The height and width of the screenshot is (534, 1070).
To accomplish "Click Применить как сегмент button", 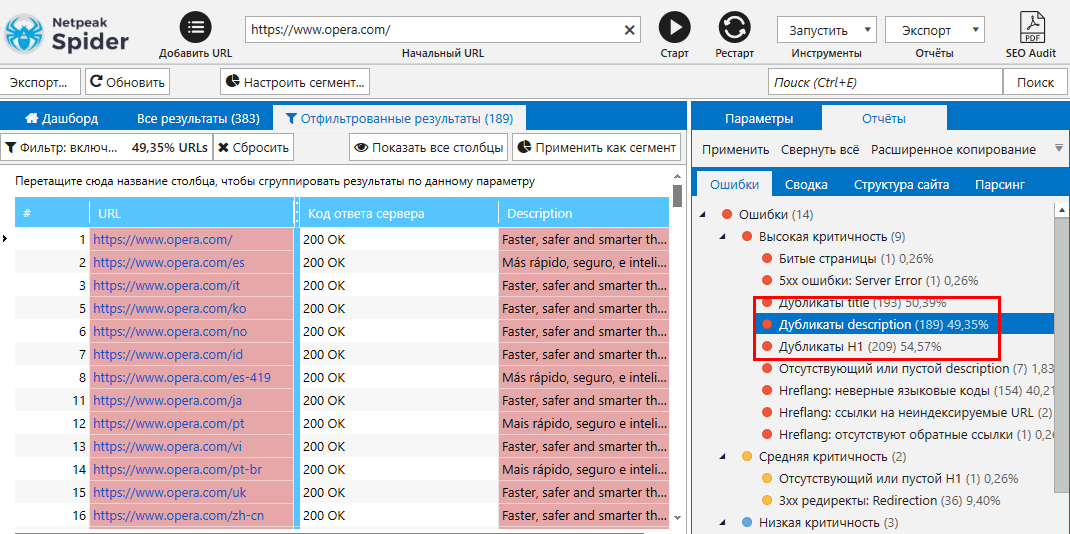I will click(596, 147).
